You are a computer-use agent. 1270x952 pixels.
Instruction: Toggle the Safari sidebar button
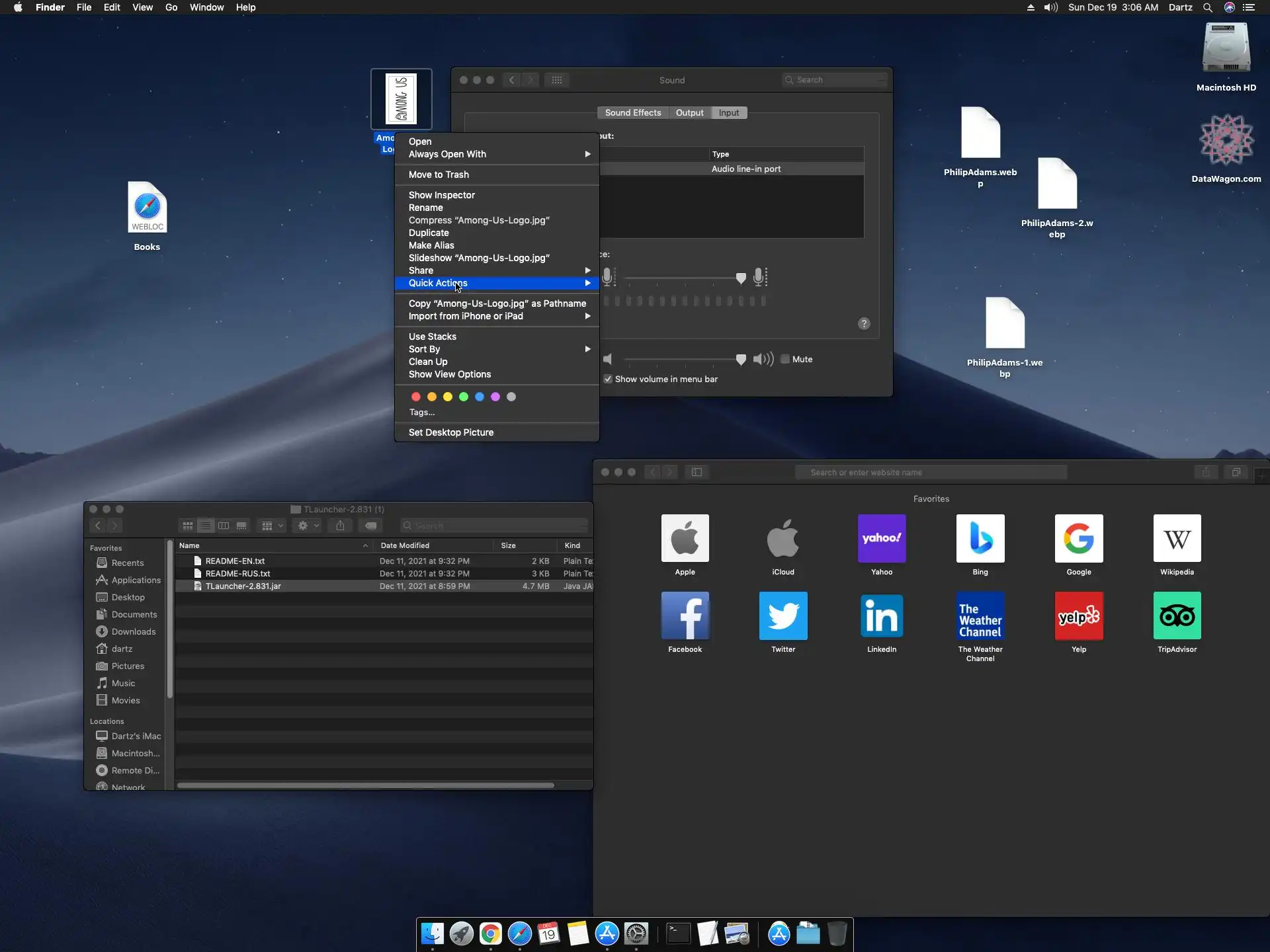[x=697, y=472]
